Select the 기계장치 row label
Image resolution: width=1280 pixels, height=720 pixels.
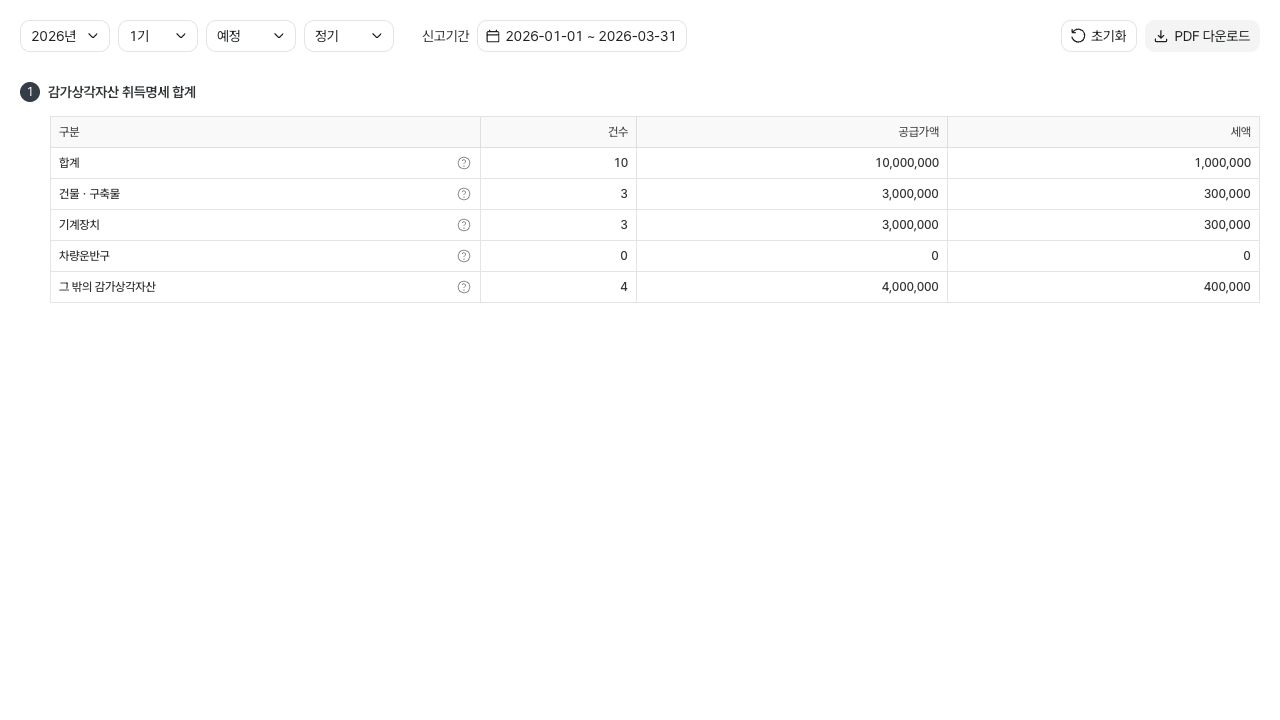[79, 225]
